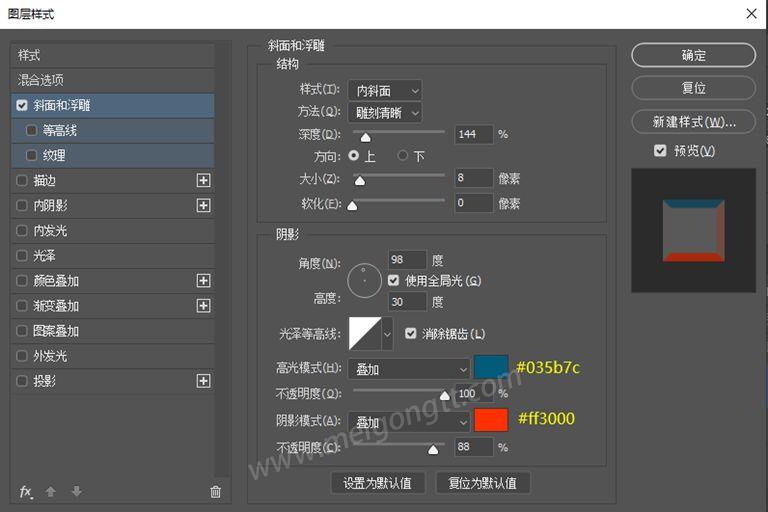Click the 新建样式 button
This screenshot has height=512, width=768.
pos(694,122)
